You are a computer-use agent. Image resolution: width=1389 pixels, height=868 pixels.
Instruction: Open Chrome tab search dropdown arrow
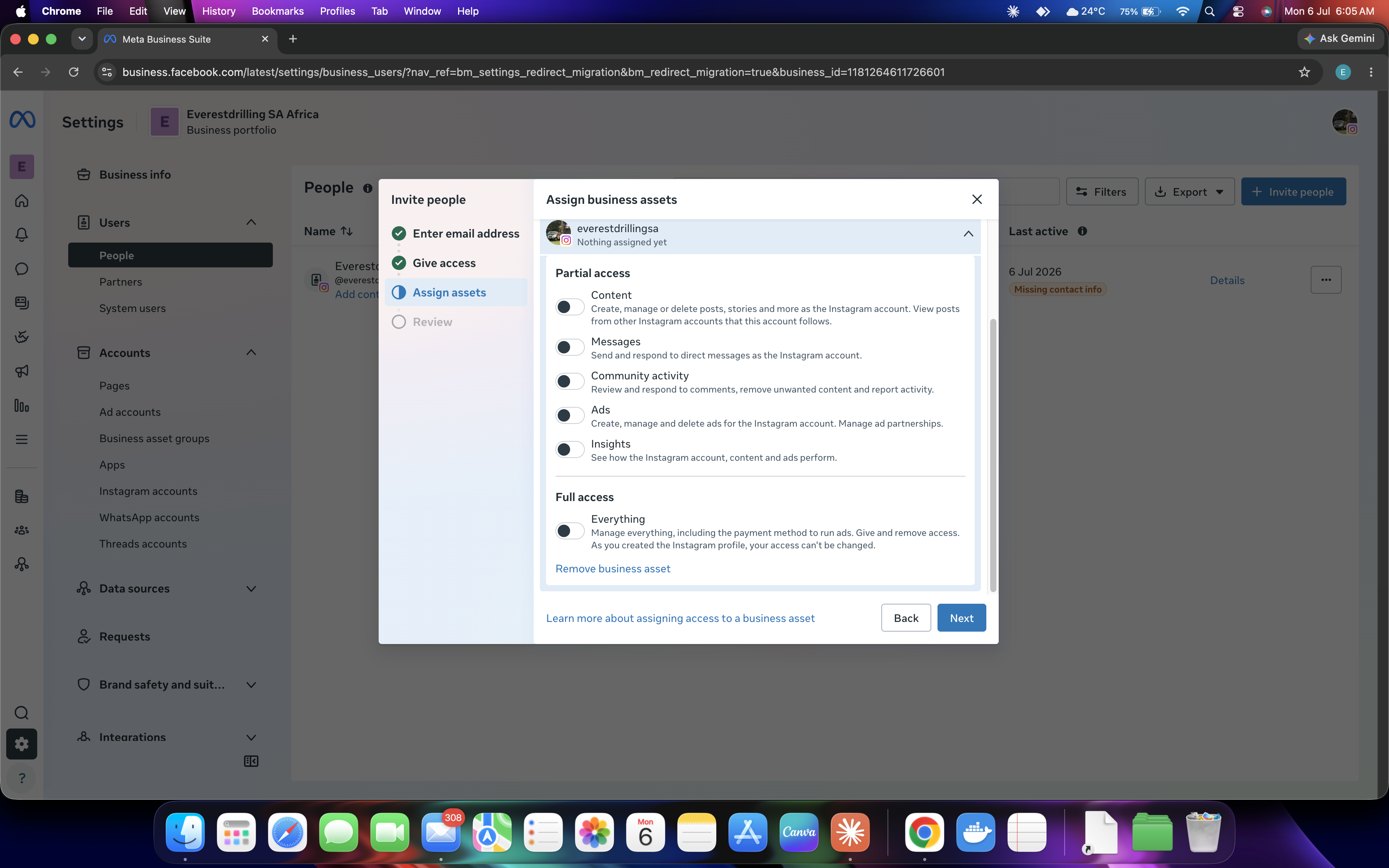click(x=82, y=39)
